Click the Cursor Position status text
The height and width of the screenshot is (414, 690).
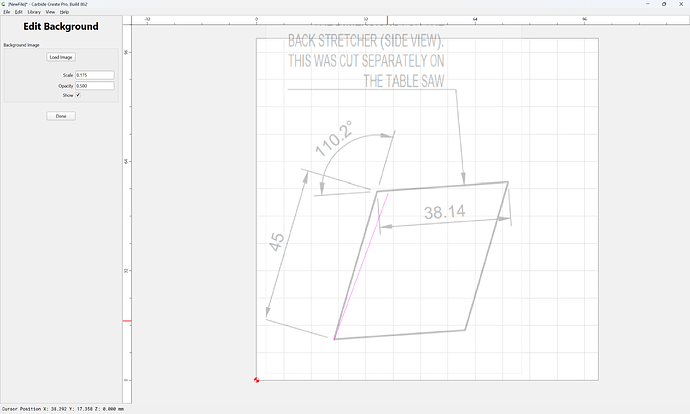point(62,409)
